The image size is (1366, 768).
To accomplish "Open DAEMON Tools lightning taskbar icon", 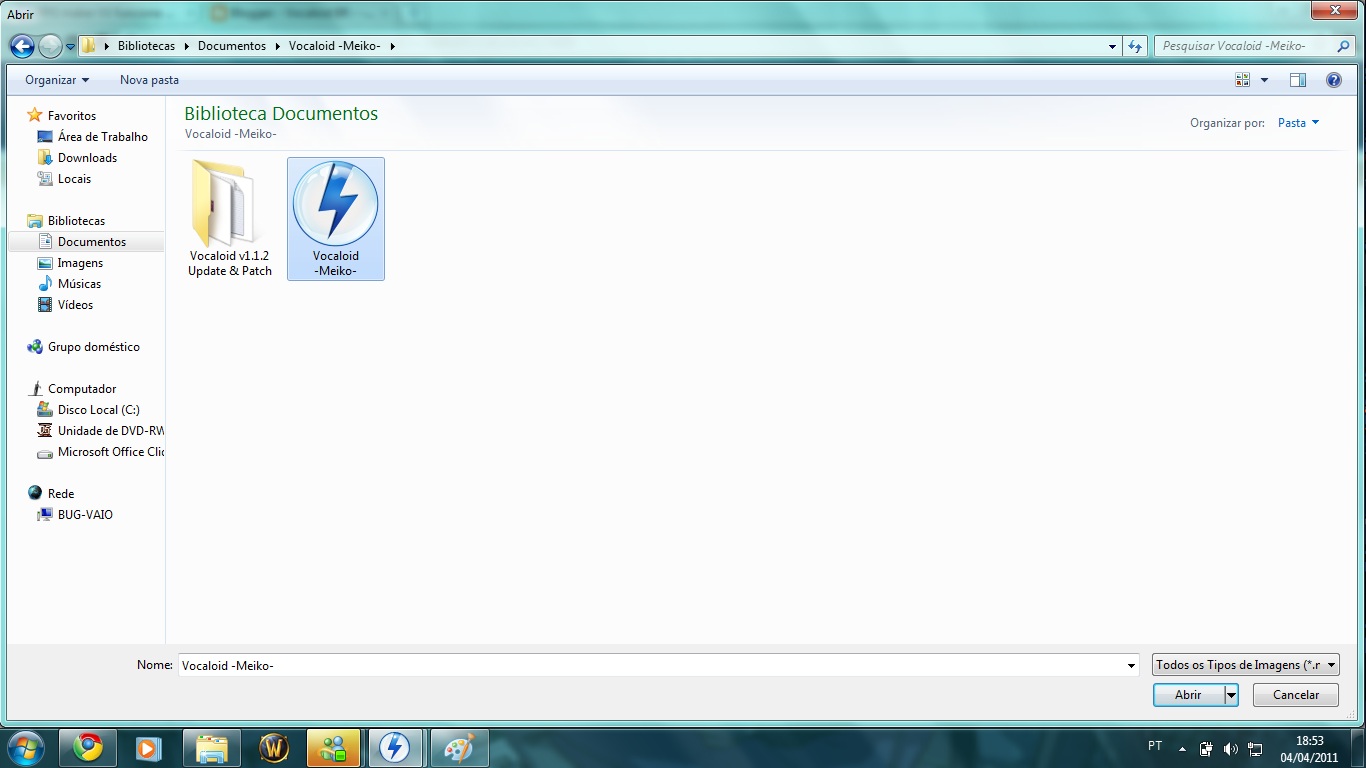I will 396,748.
